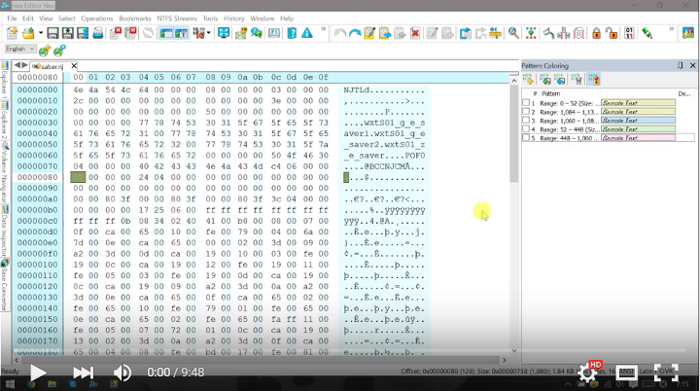Click the red padlock icon
Screen dimensions: 700x391
point(596,33)
